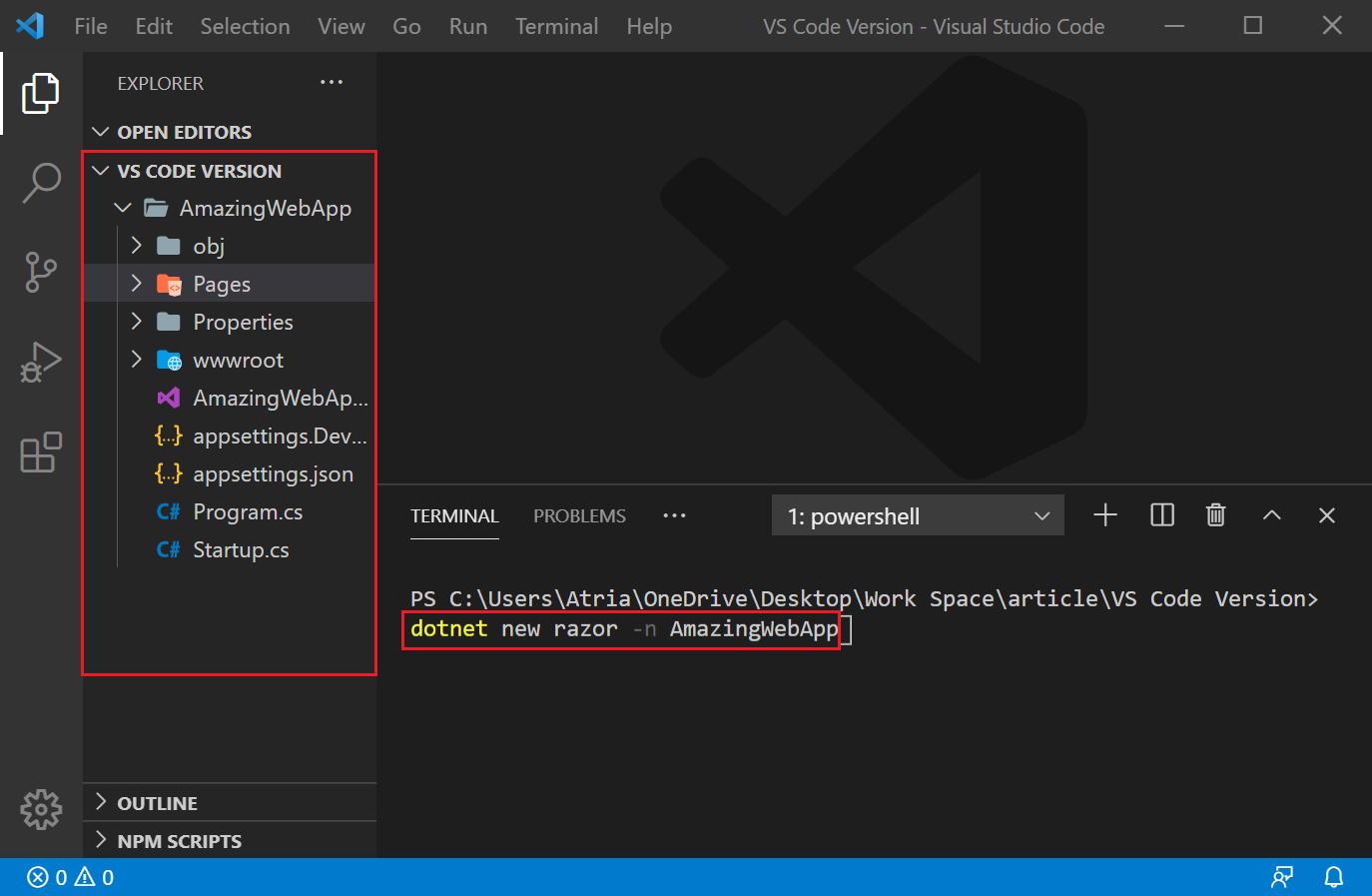The height and width of the screenshot is (896, 1372).
Task: Maximize the panel with up chevron
Action: coord(1271,515)
